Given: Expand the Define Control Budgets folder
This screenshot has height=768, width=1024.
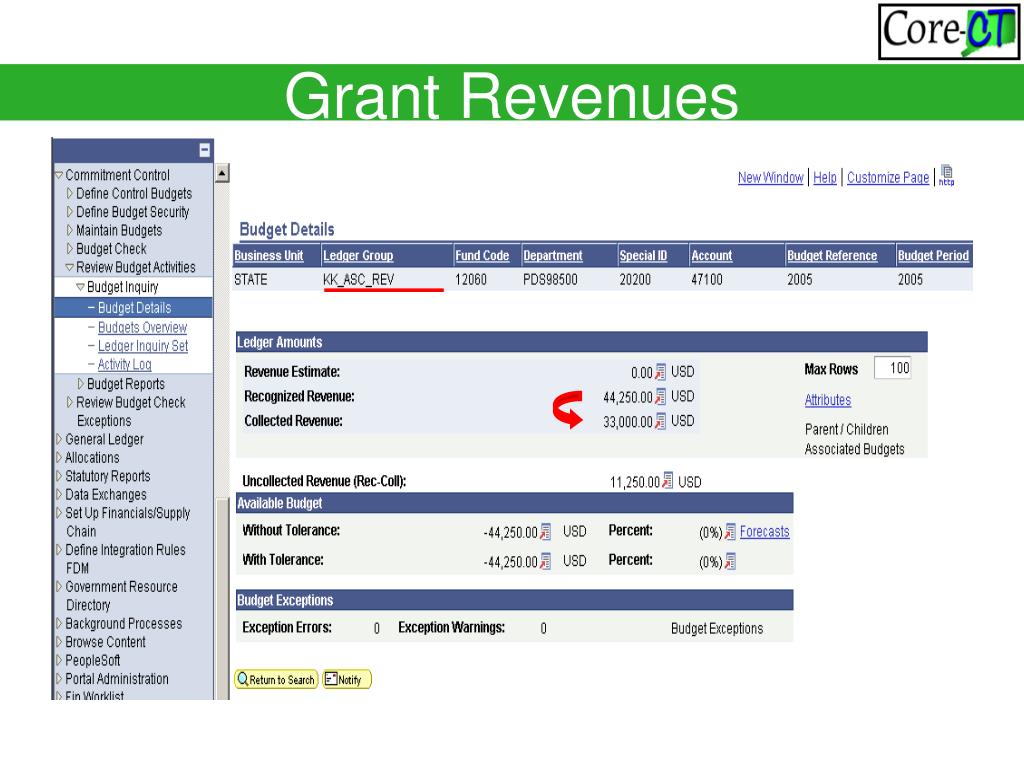Looking at the screenshot, I should click(70, 193).
